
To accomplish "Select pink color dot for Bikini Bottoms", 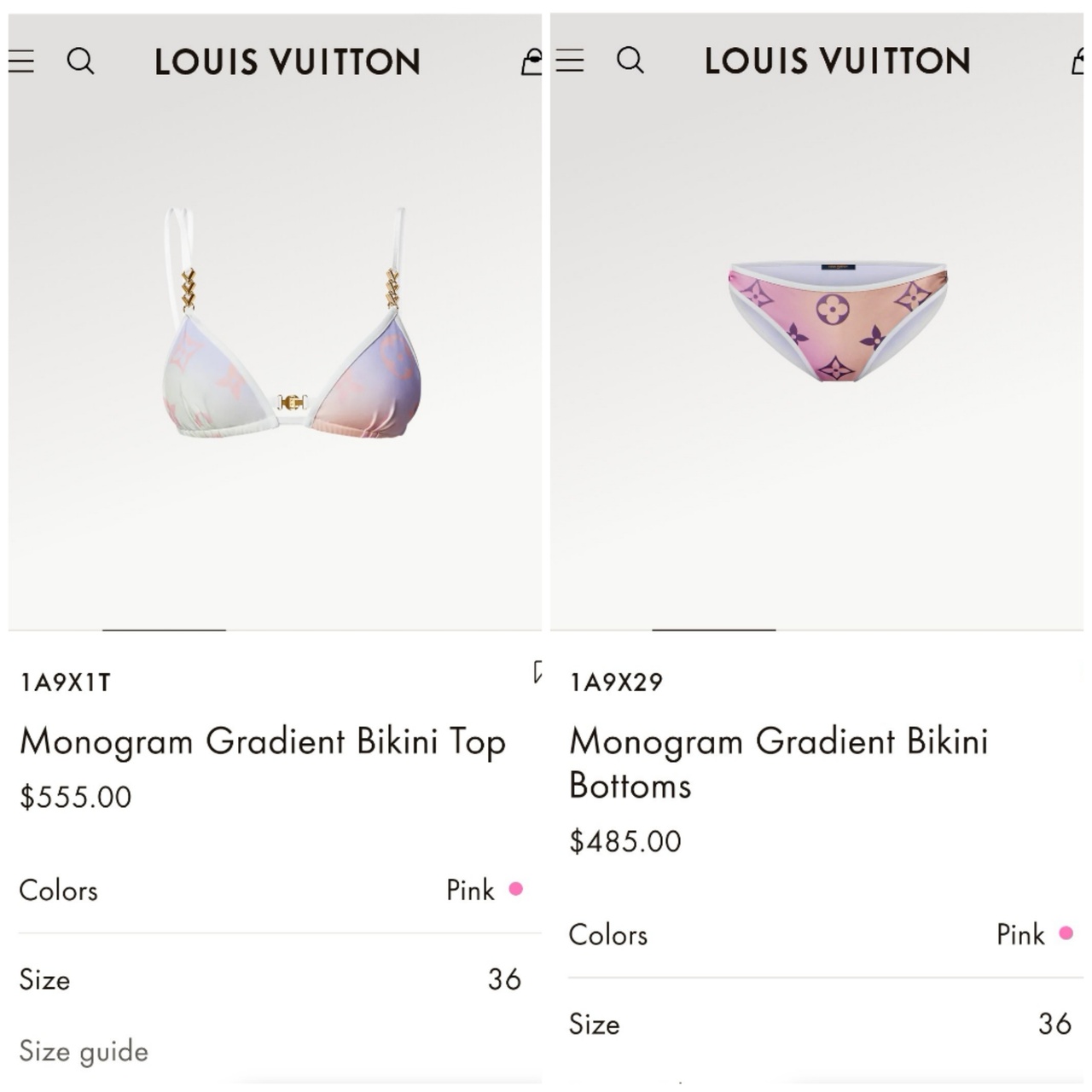I will pyautogui.click(x=1066, y=933).
